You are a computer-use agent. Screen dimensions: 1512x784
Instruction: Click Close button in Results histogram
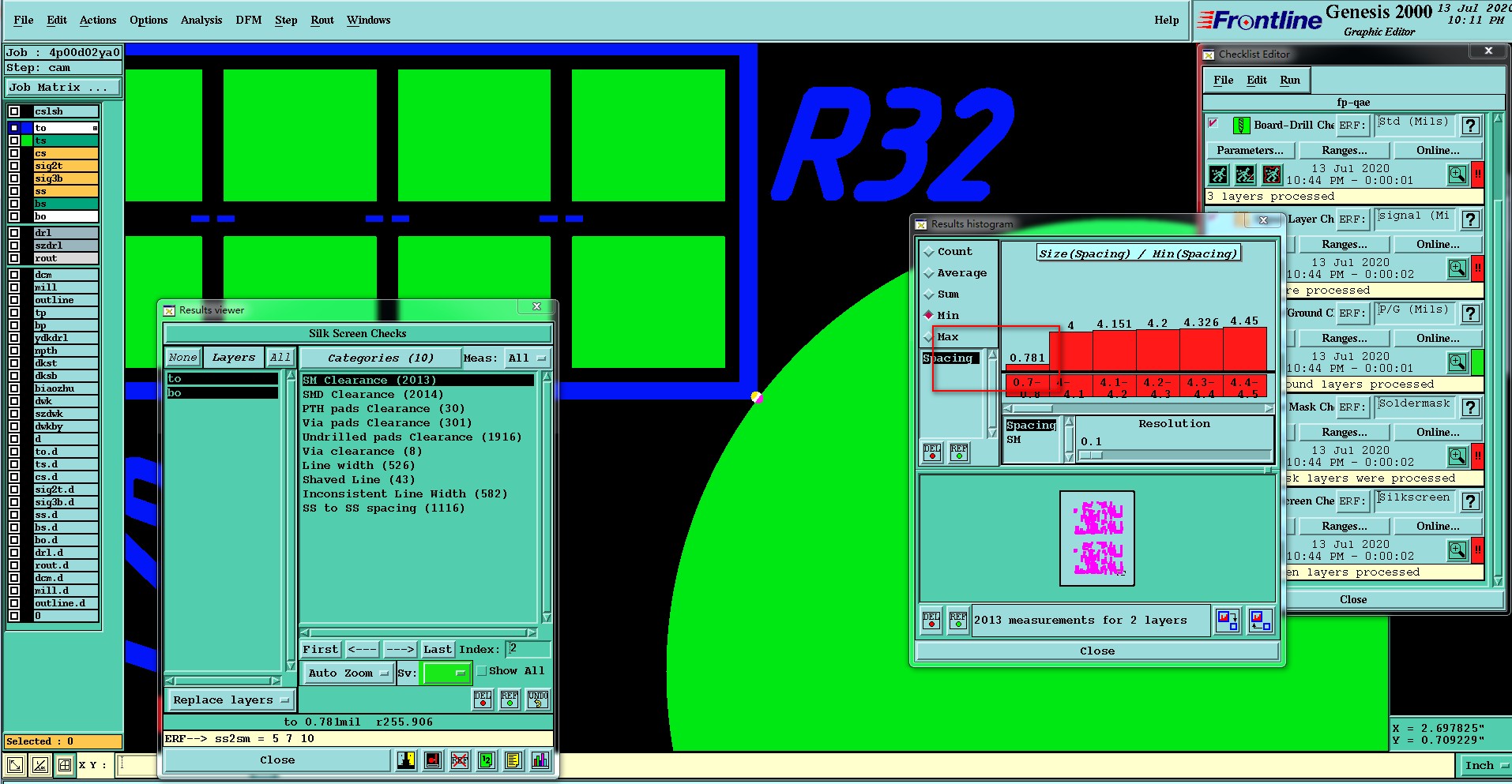[1097, 651]
